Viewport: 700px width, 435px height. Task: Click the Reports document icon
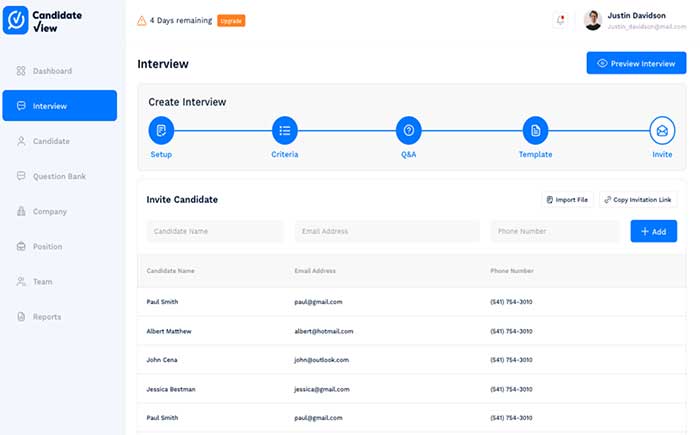tap(21, 317)
